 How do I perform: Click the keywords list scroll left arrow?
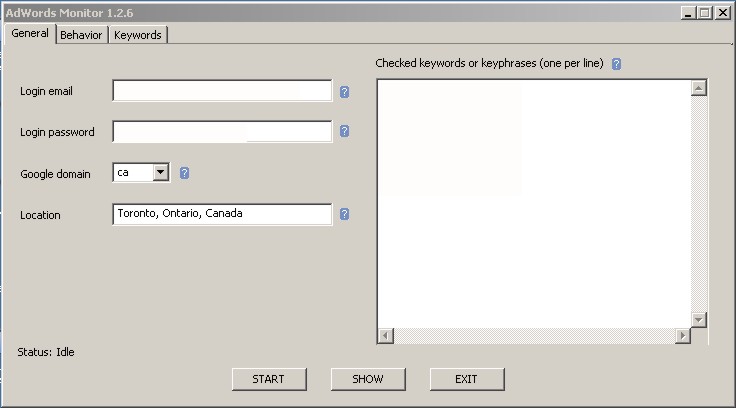click(x=386, y=336)
